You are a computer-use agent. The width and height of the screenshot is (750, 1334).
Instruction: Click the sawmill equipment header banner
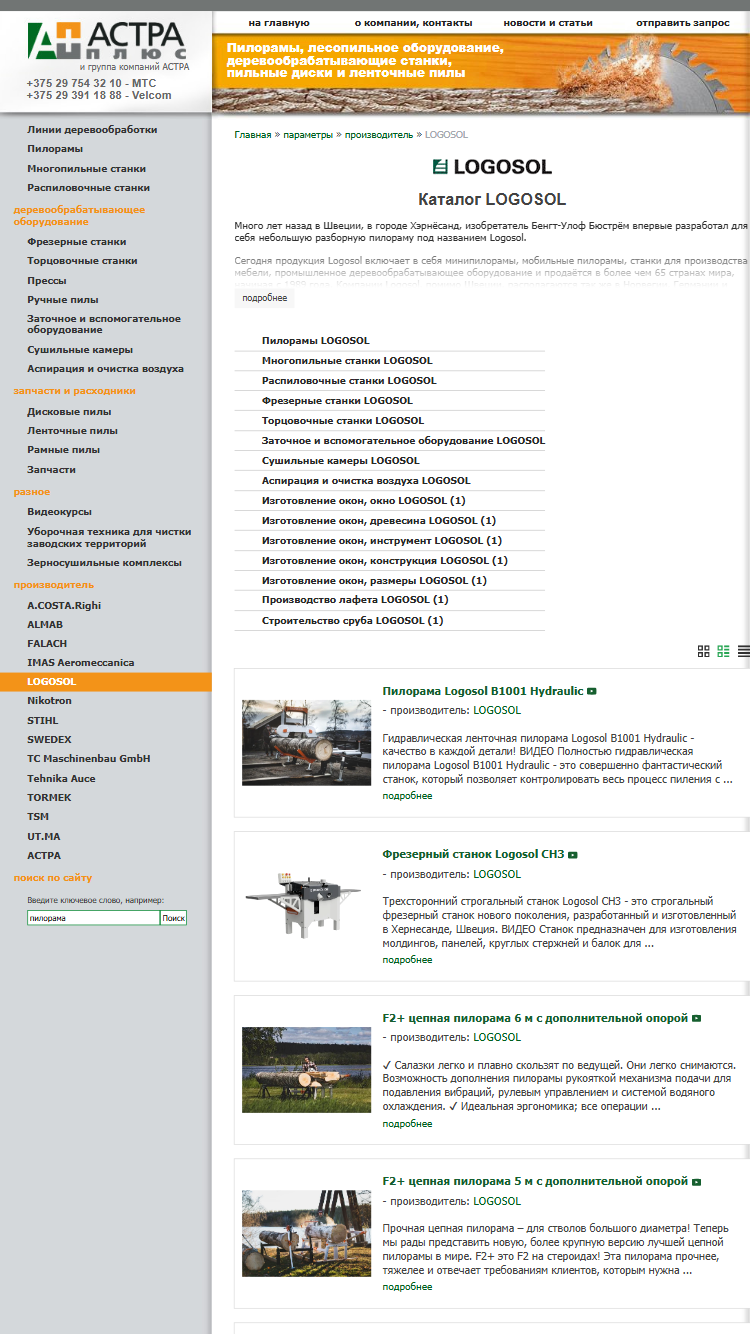click(481, 73)
